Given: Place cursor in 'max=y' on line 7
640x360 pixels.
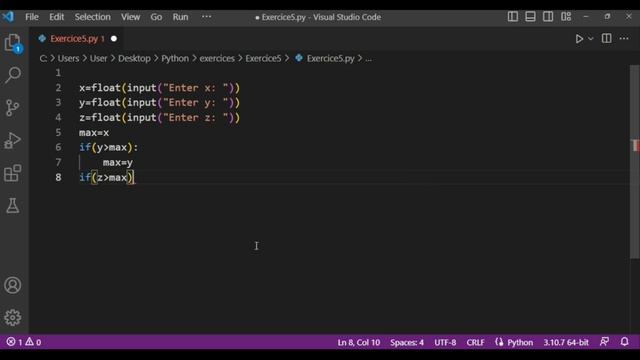Looking at the screenshot, I should (x=118, y=162).
